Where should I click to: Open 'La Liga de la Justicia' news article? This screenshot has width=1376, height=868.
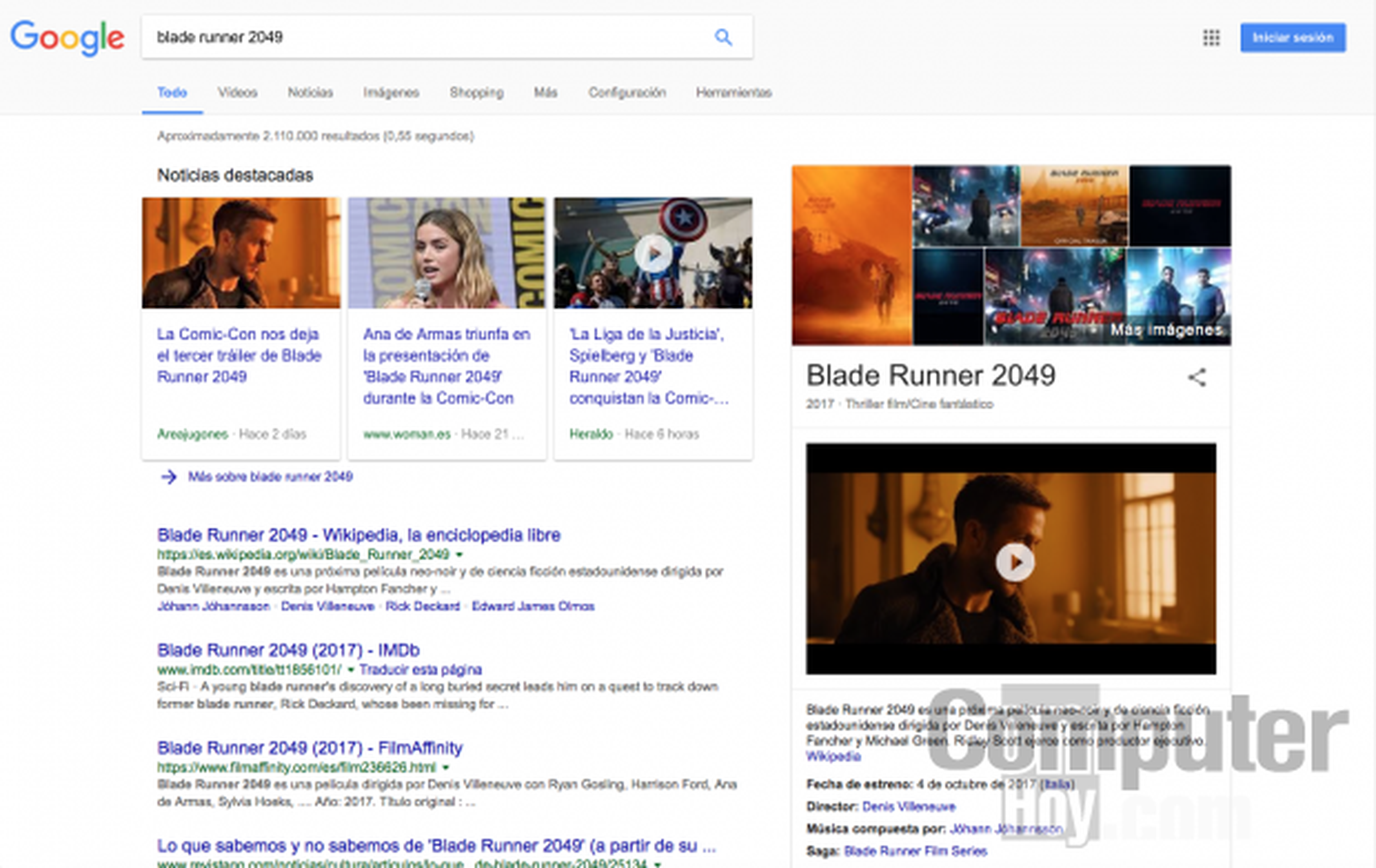(x=649, y=366)
